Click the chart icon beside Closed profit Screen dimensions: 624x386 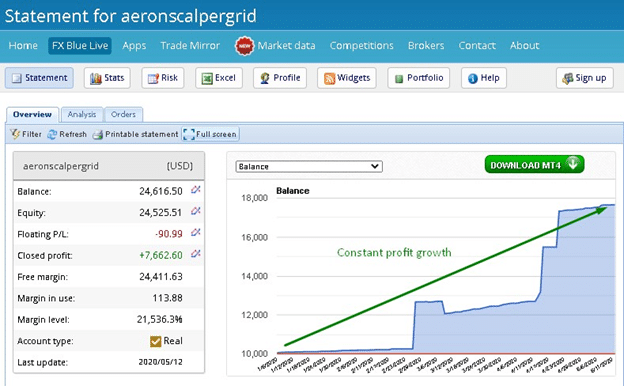(195, 253)
